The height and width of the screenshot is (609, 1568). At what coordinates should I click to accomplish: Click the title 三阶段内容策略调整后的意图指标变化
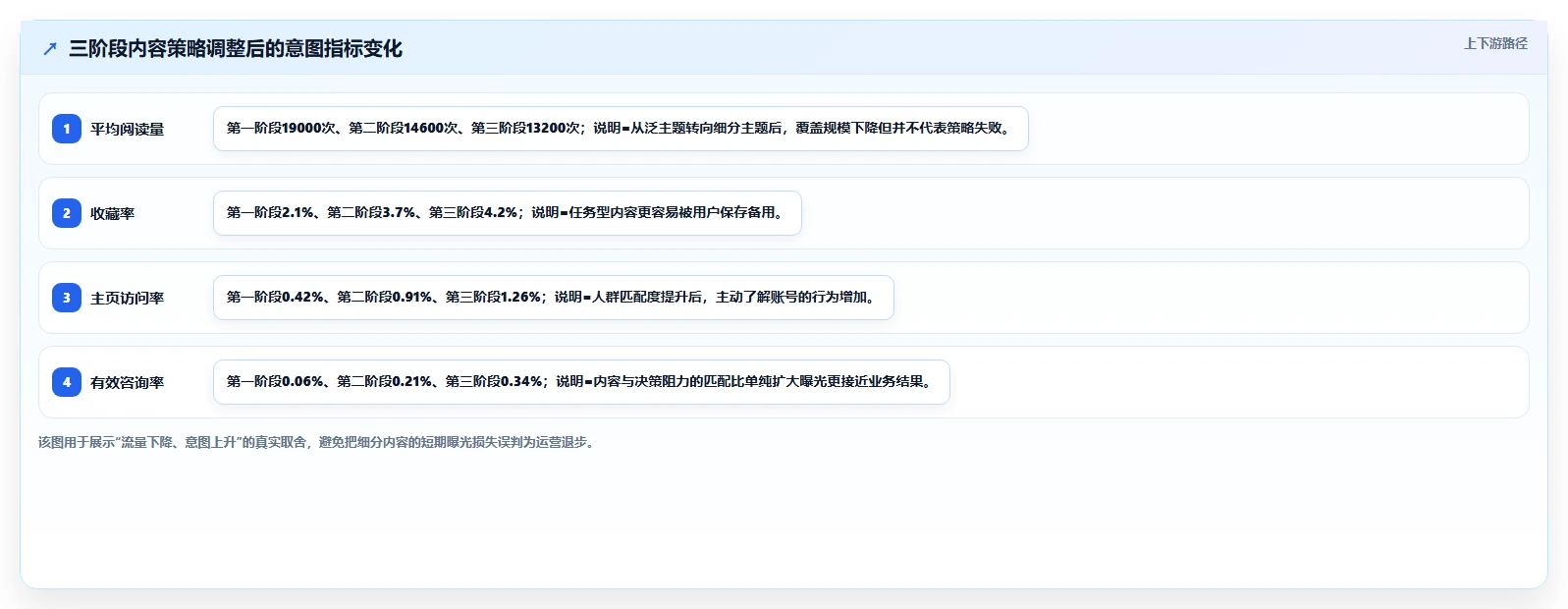pos(236,48)
